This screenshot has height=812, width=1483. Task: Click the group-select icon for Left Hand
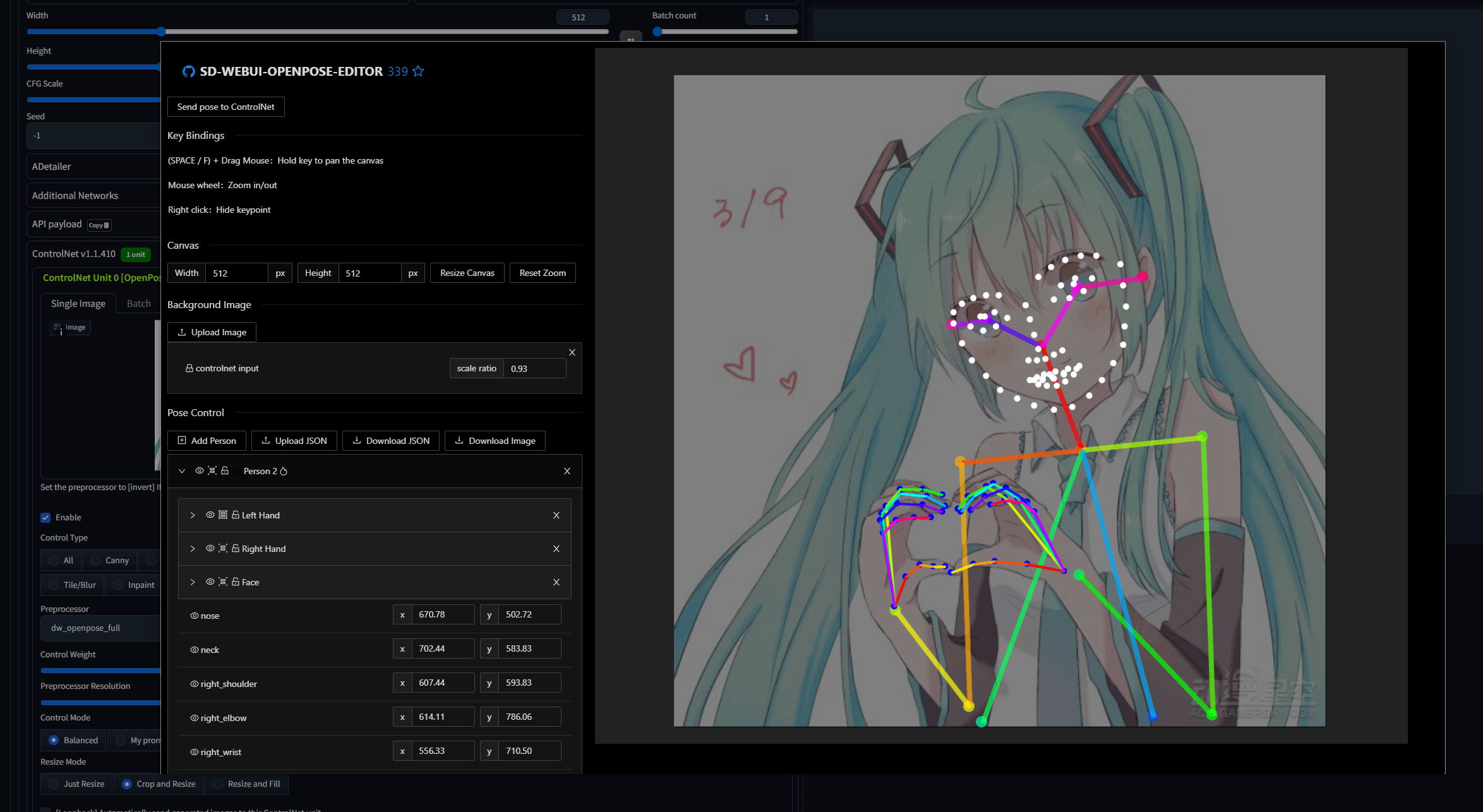click(x=223, y=515)
